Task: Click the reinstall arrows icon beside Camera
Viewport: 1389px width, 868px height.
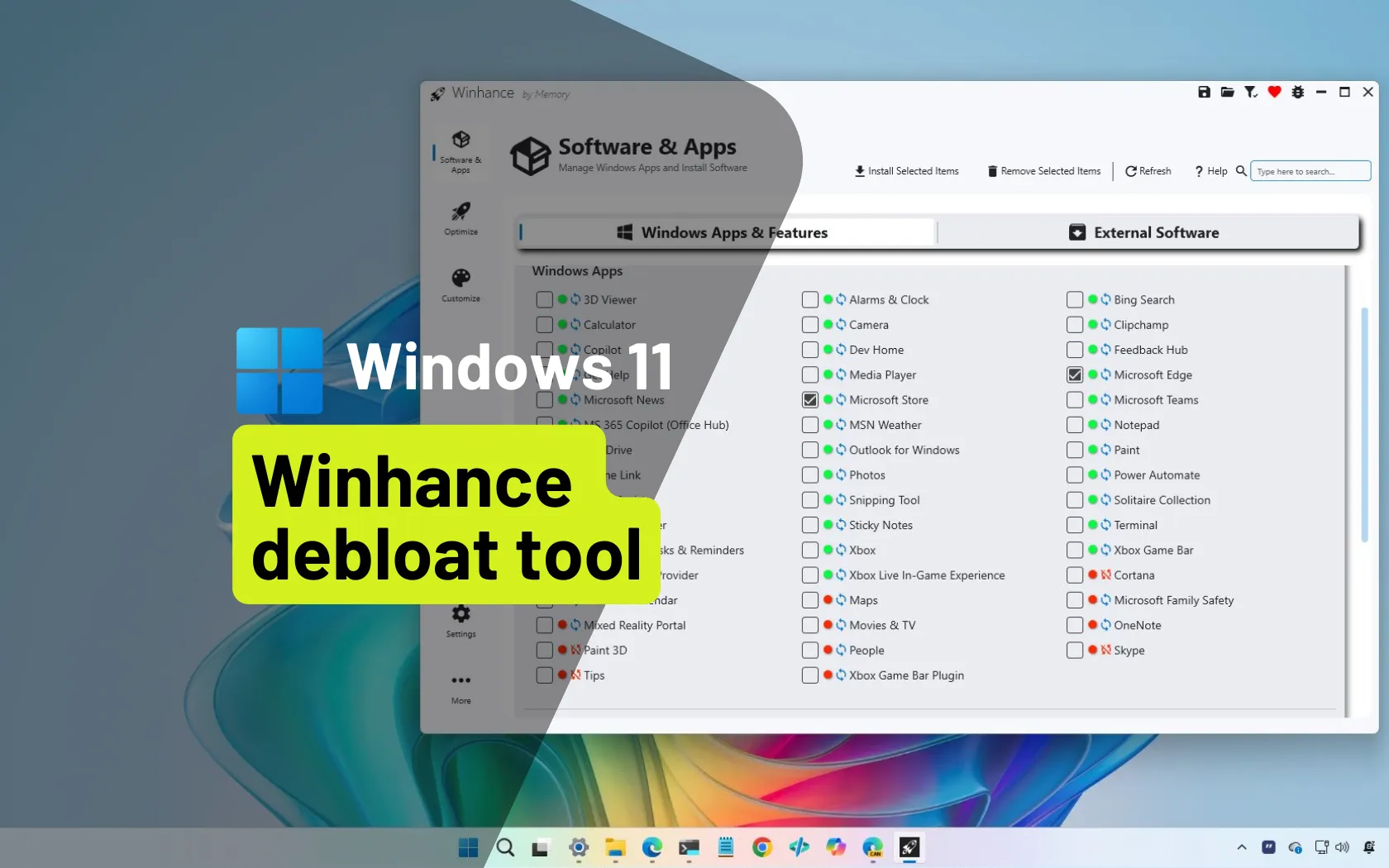Action: (841, 325)
